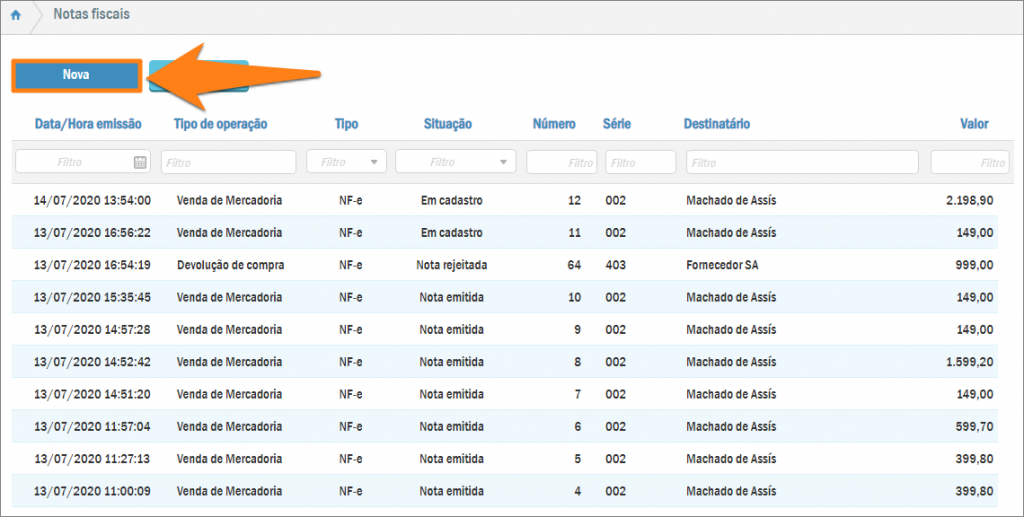
Task: Sort by Data/Hora emissão column header
Action: click(88, 124)
